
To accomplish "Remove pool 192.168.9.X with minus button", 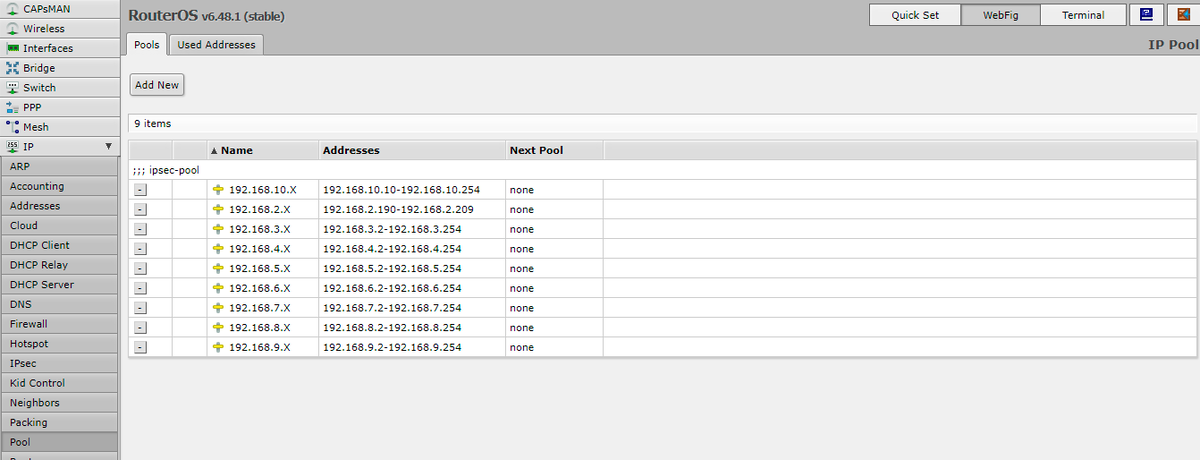I will pos(140,347).
